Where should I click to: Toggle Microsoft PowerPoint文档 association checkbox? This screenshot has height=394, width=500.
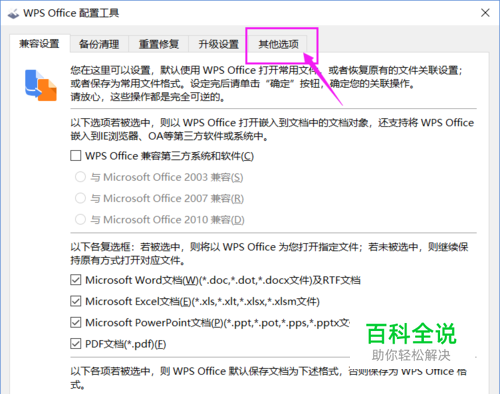point(76,323)
